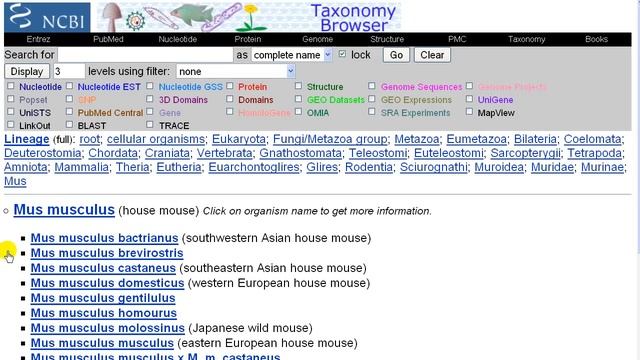Open the complete name dropdown

[291, 55]
